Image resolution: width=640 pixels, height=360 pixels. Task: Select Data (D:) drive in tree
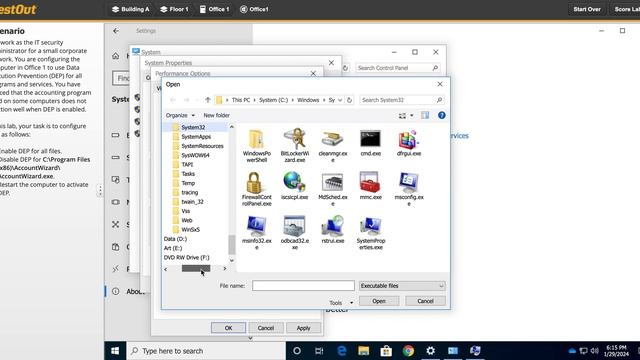pyautogui.click(x=175, y=239)
